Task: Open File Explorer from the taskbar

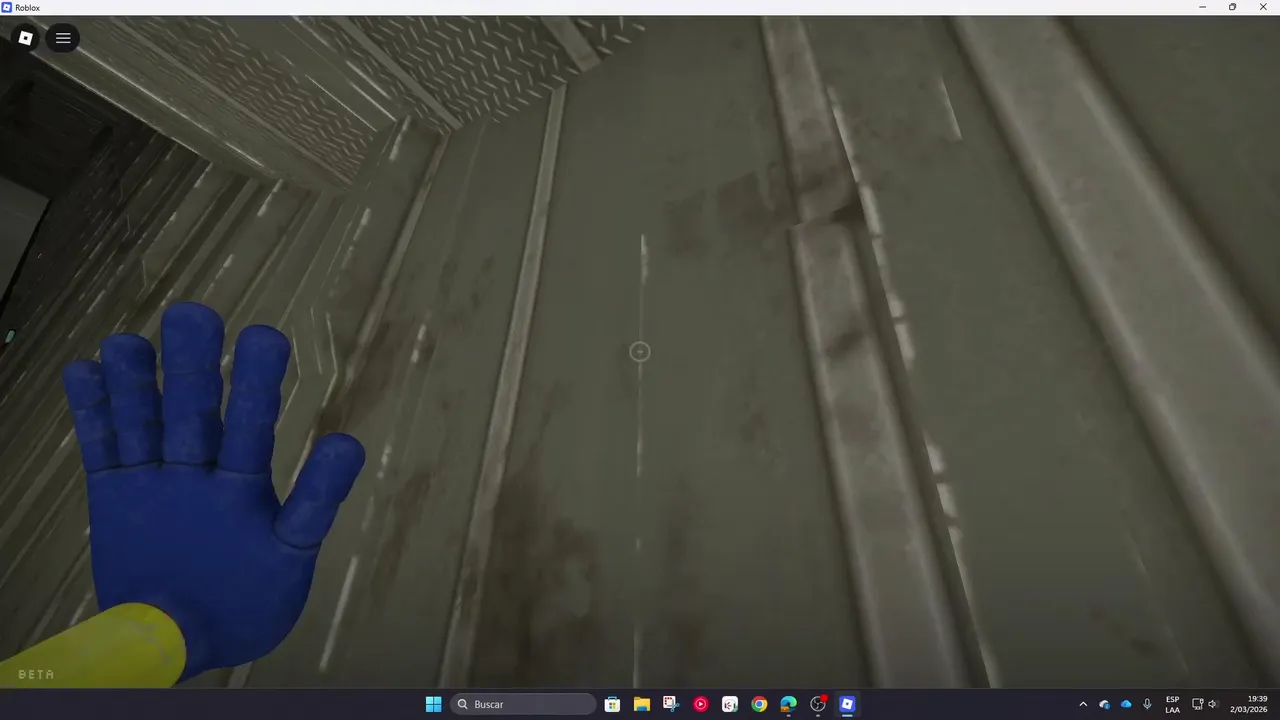Action: click(x=641, y=704)
